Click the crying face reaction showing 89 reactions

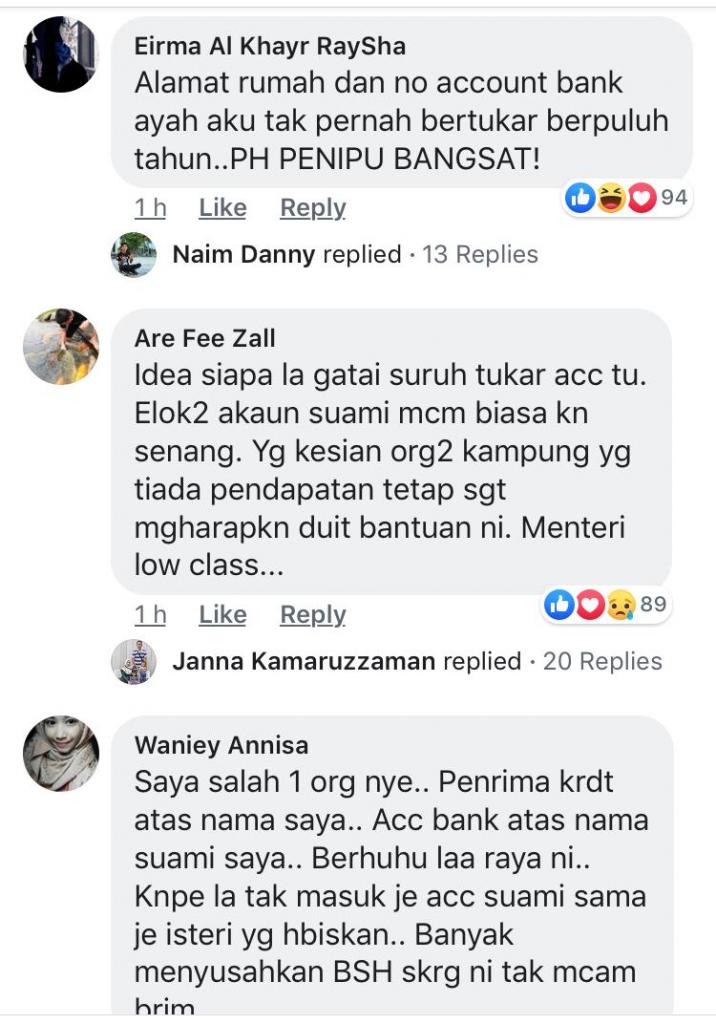coord(621,605)
